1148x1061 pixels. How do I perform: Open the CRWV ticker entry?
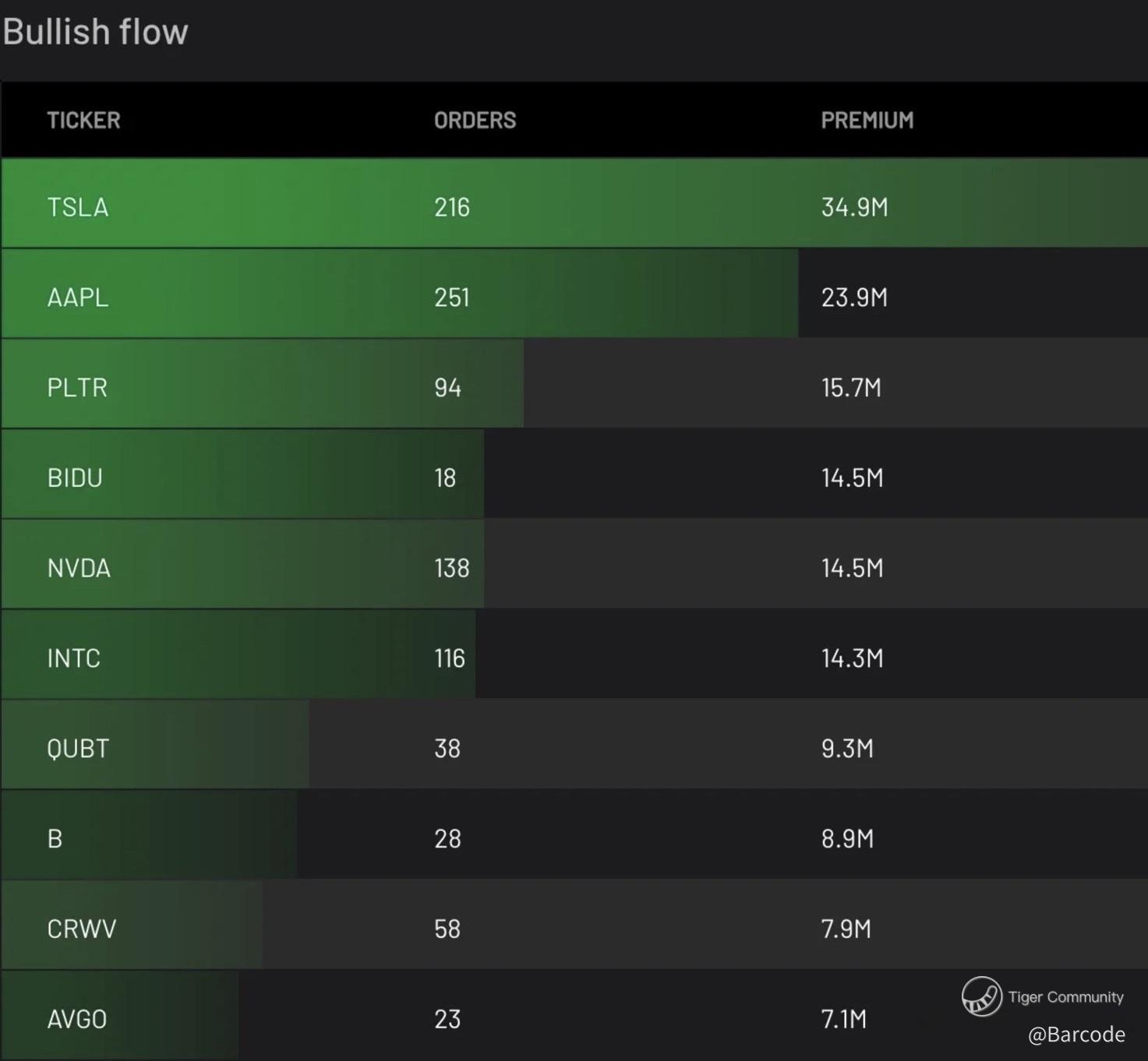[x=81, y=929]
